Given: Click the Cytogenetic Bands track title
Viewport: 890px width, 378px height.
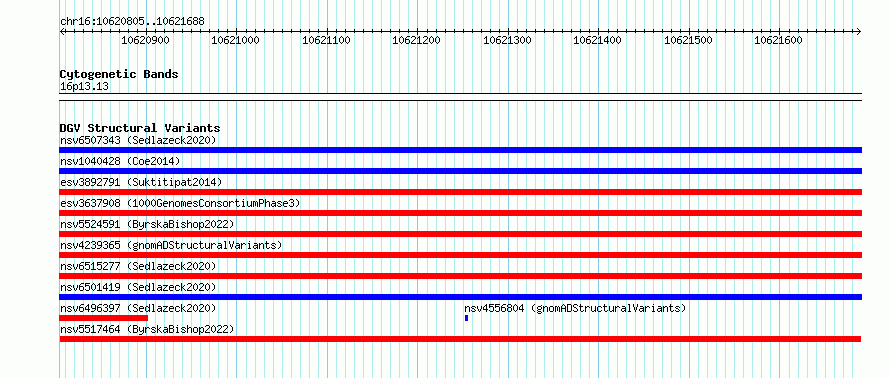Looking at the screenshot, I should [119, 74].
